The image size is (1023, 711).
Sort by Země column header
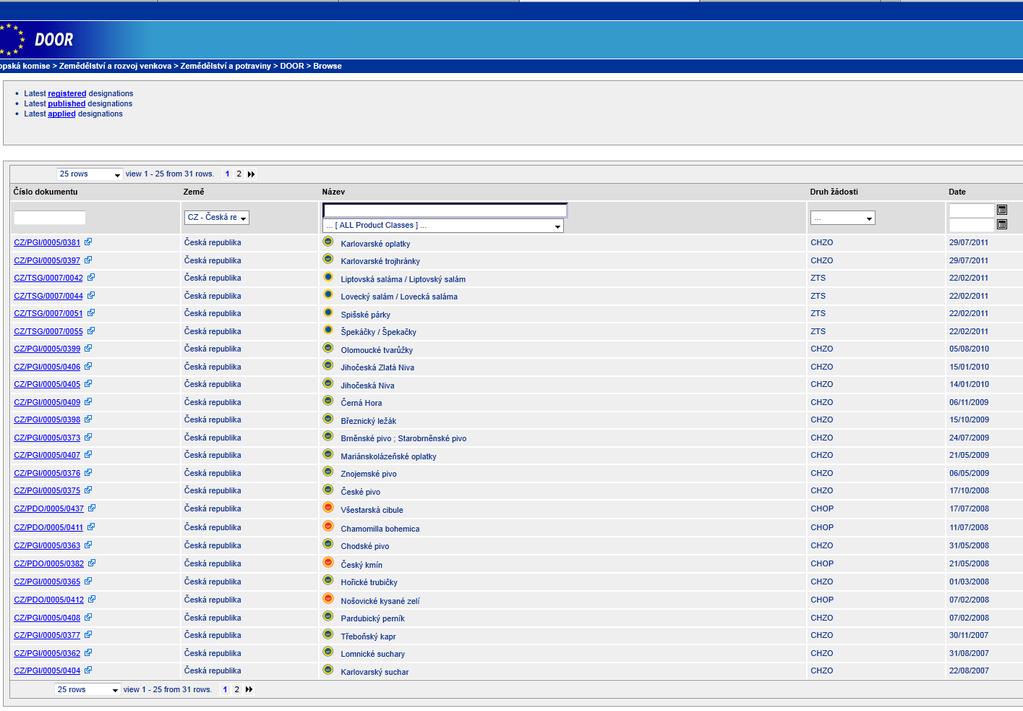coord(194,192)
